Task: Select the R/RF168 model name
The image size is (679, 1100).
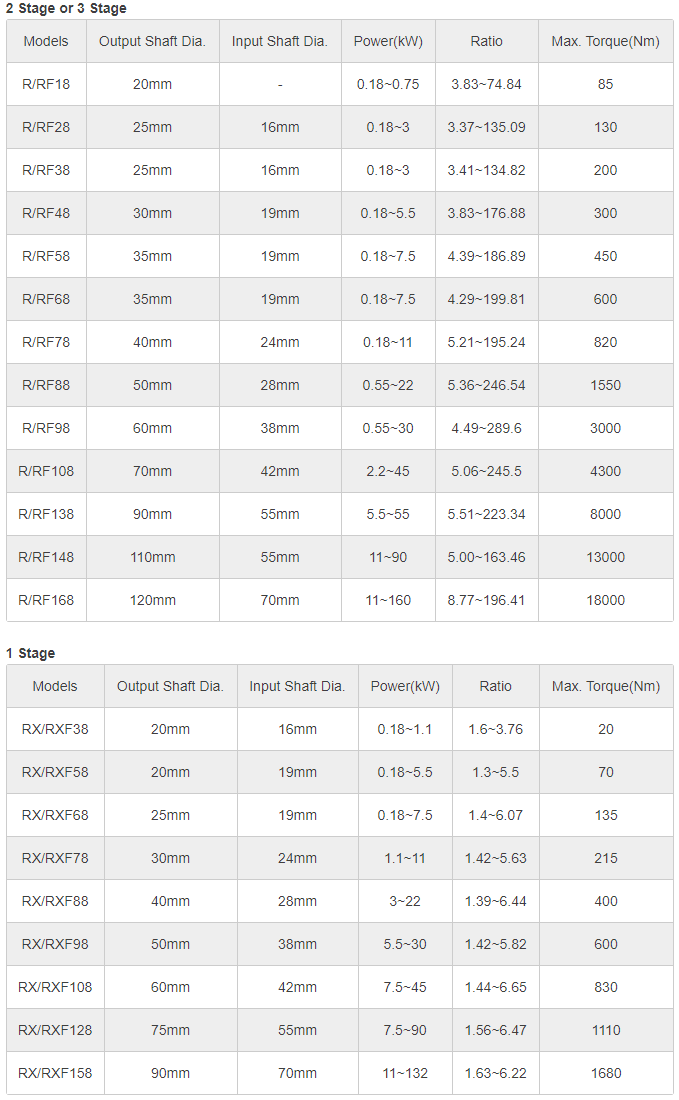Action: click(x=46, y=600)
